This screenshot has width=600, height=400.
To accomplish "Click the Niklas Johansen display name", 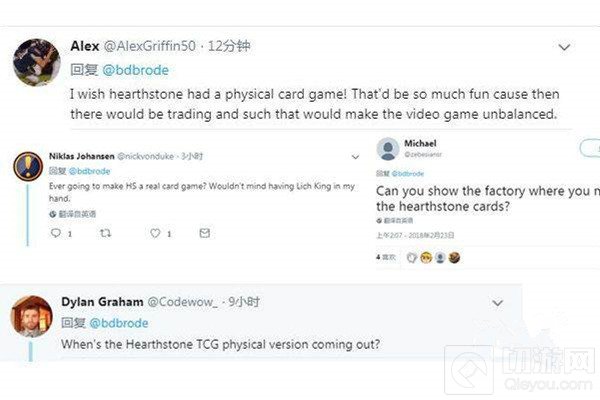I will pyautogui.click(x=82, y=157).
